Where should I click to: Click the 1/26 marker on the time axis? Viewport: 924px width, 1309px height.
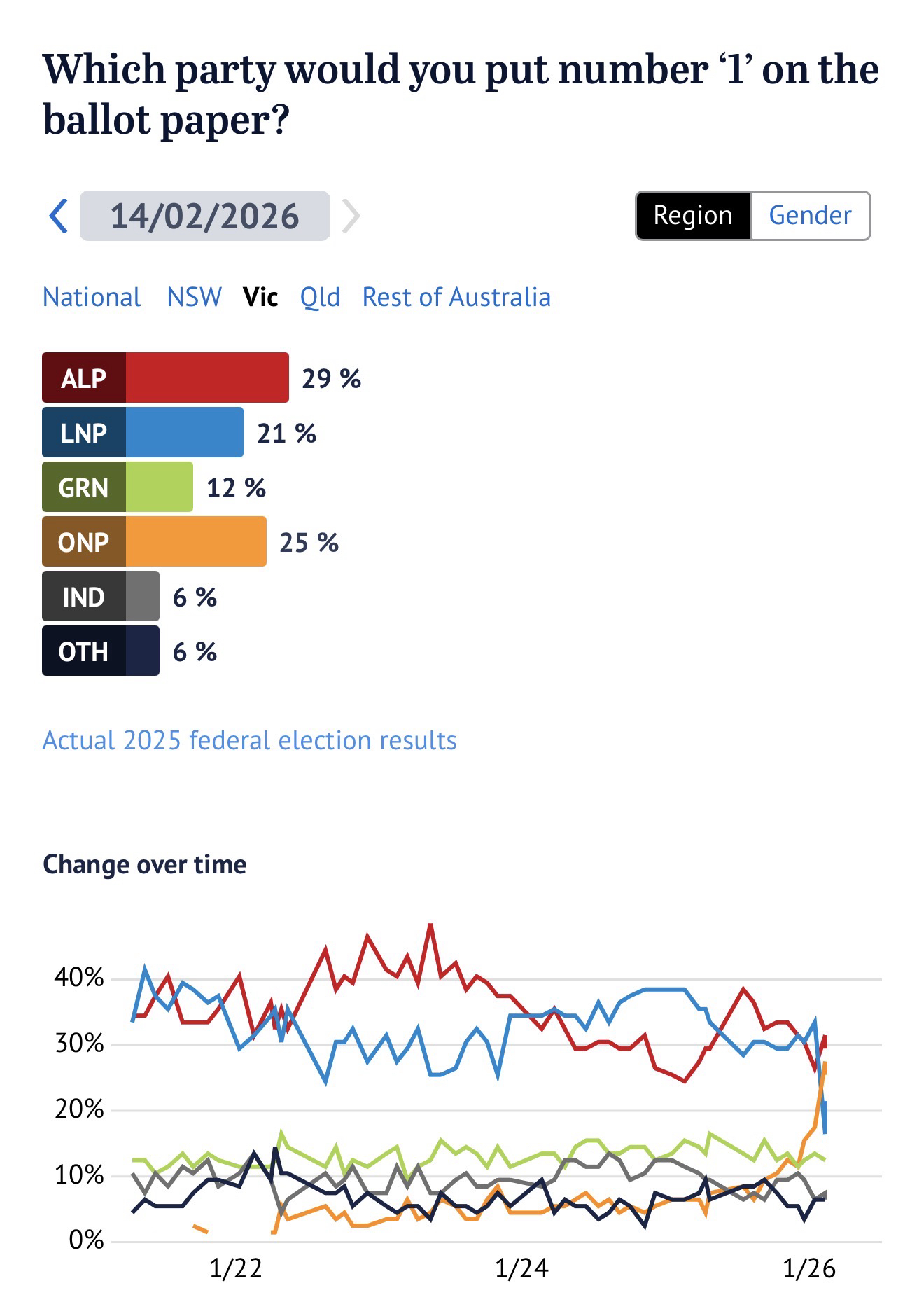[808, 1268]
